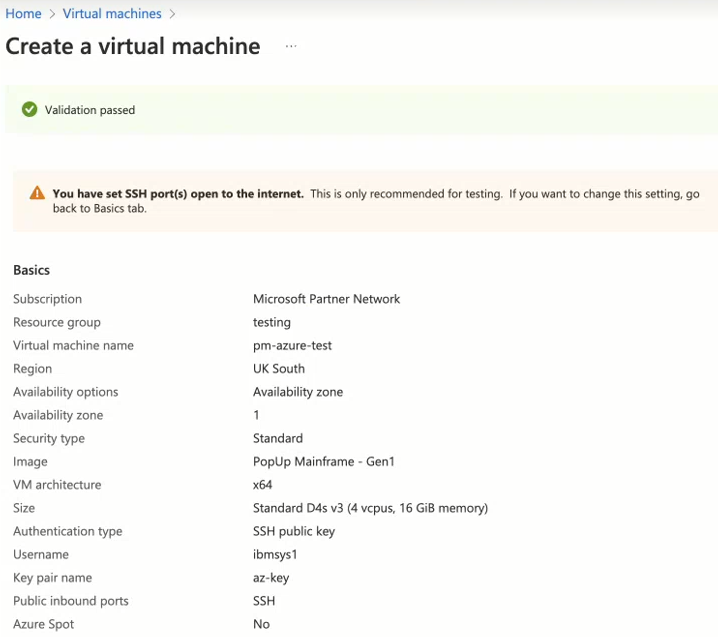Select the 'SSH public key' value
The image size is (718, 637).
[x=294, y=531]
